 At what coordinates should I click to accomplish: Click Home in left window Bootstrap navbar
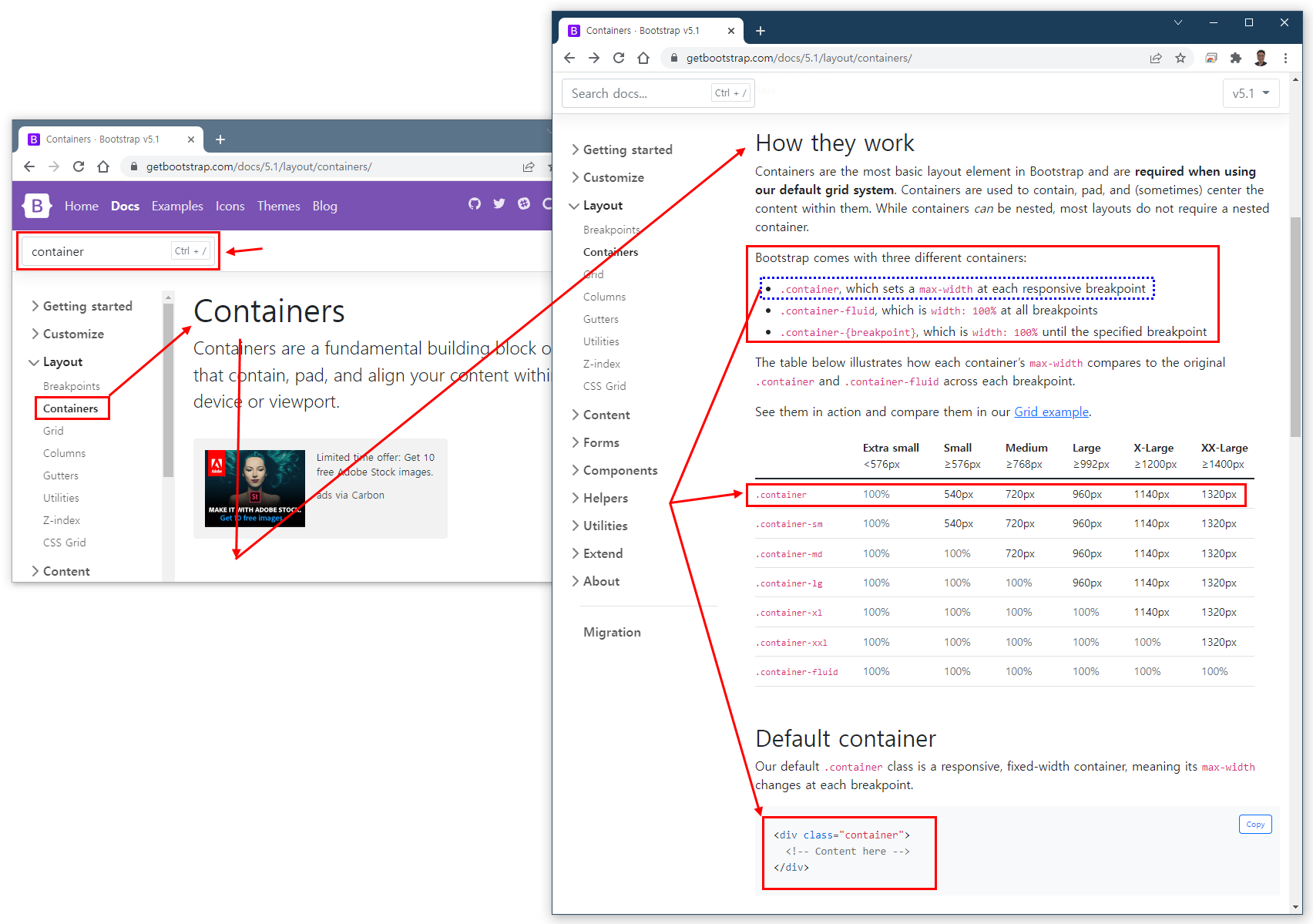point(82,206)
